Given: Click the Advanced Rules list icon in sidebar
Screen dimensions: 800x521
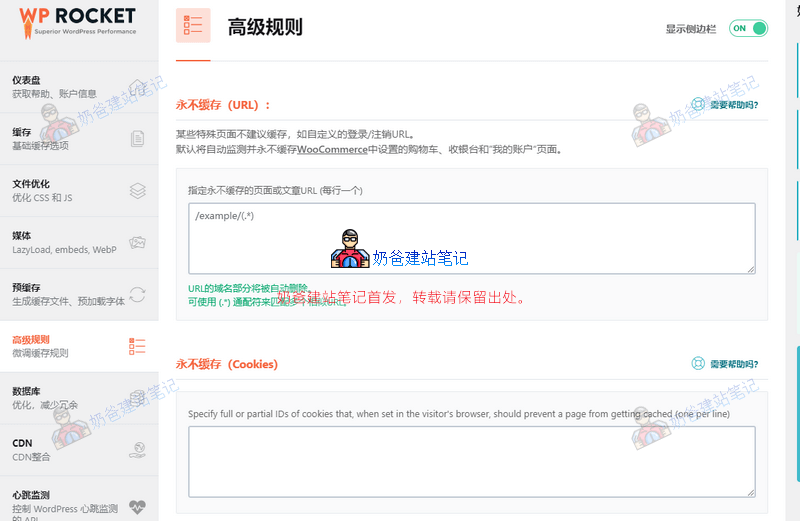Looking at the screenshot, I should tap(137, 346).
